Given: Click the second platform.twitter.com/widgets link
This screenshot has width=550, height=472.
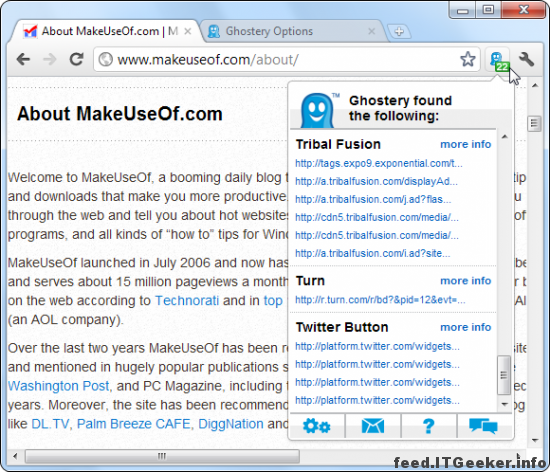Looking at the screenshot, I should click(x=377, y=364).
